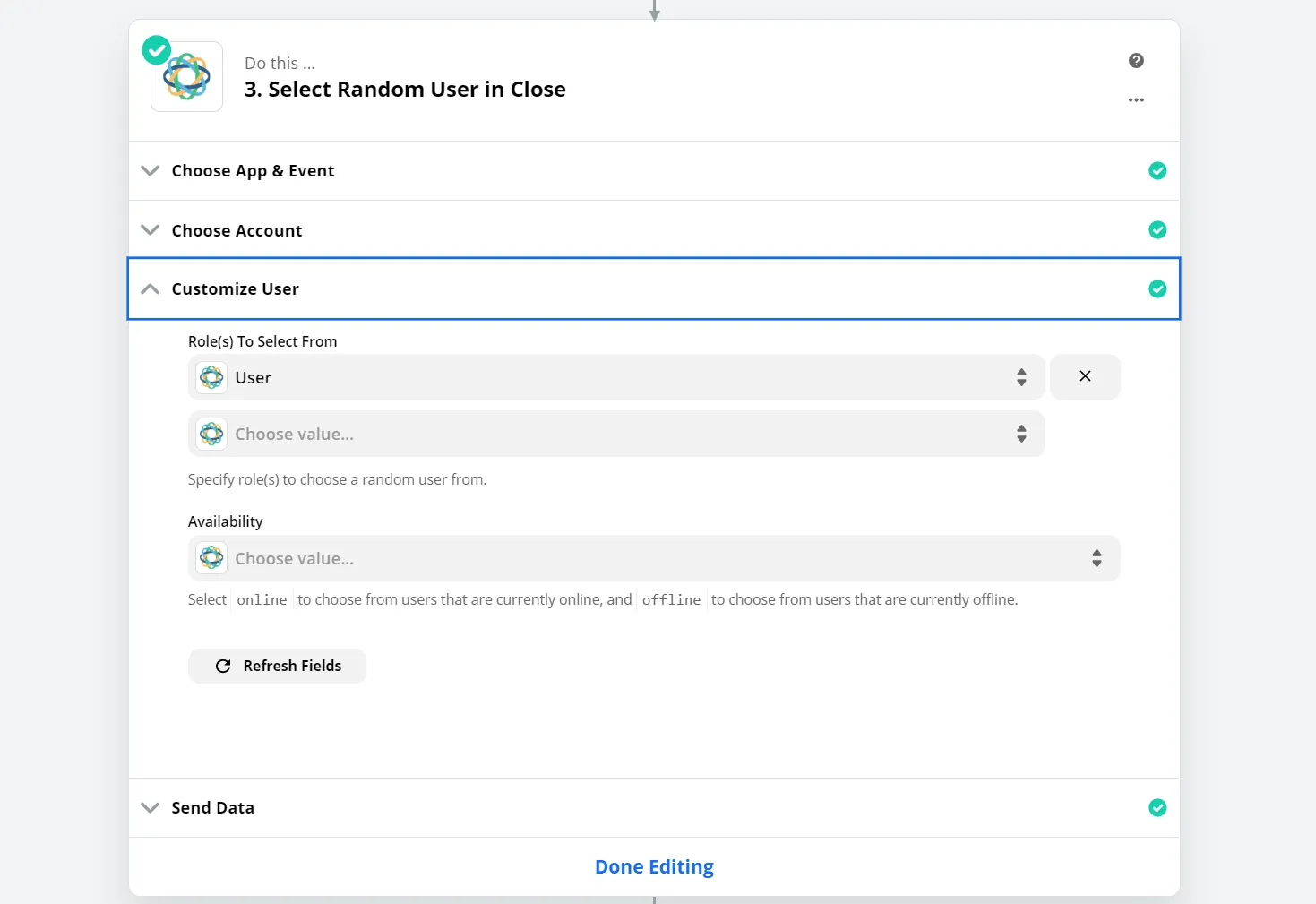Click the green checkmark beside Choose Account
This screenshot has height=904, width=1316.
(x=1157, y=230)
